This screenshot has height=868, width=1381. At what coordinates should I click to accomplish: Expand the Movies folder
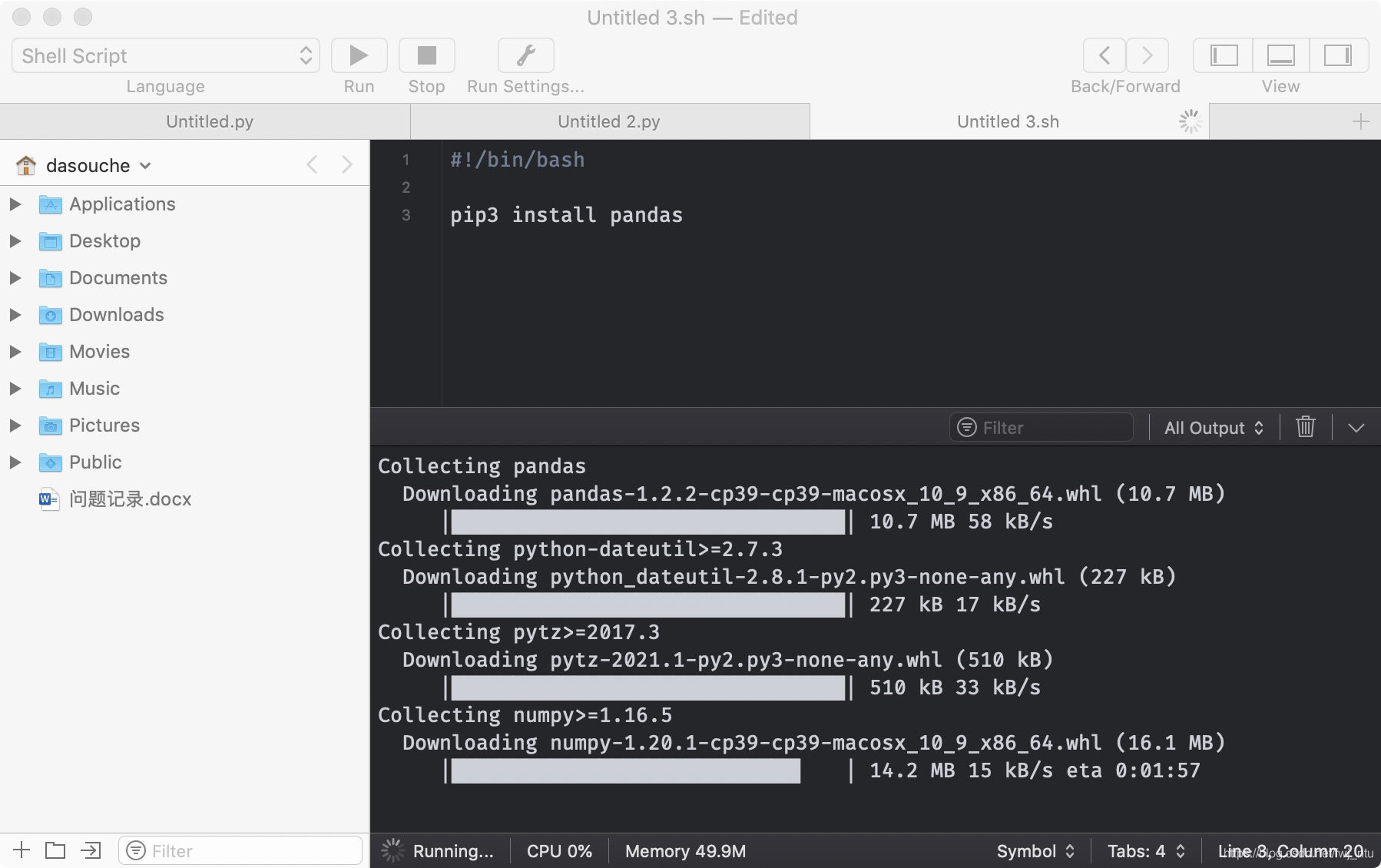point(15,351)
